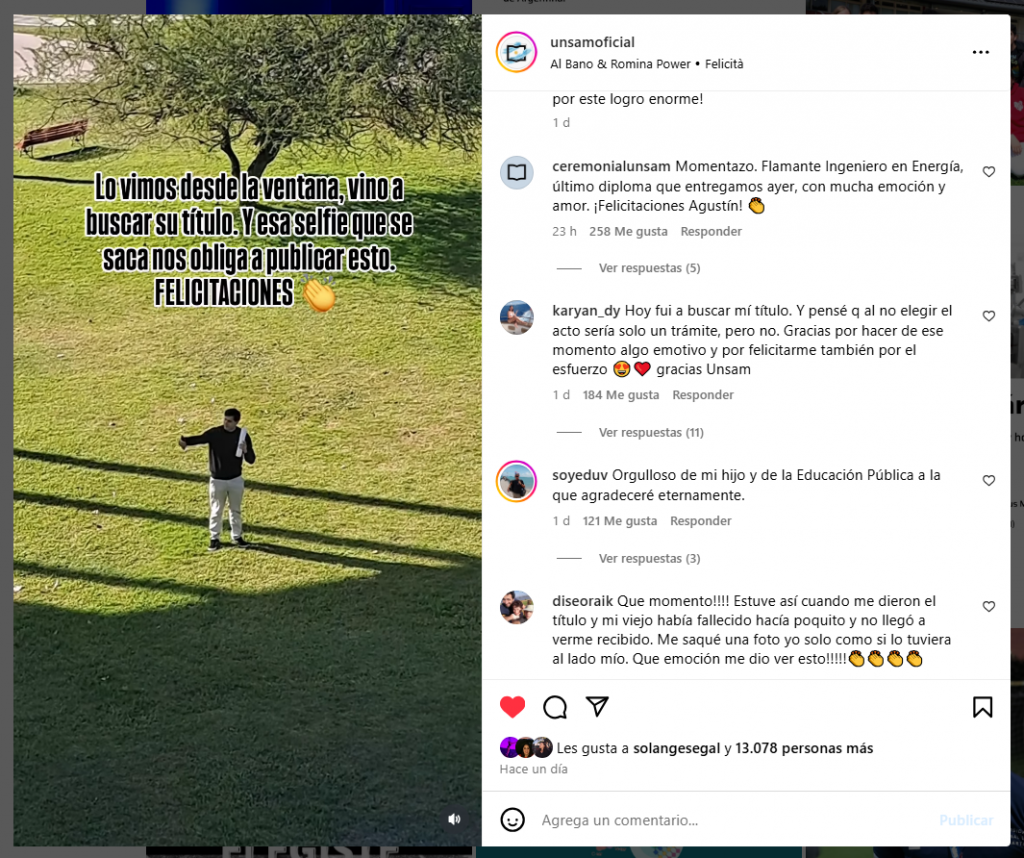Save post with the bookmark icon
Screen dimensions: 1024x858
[x=982, y=707]
